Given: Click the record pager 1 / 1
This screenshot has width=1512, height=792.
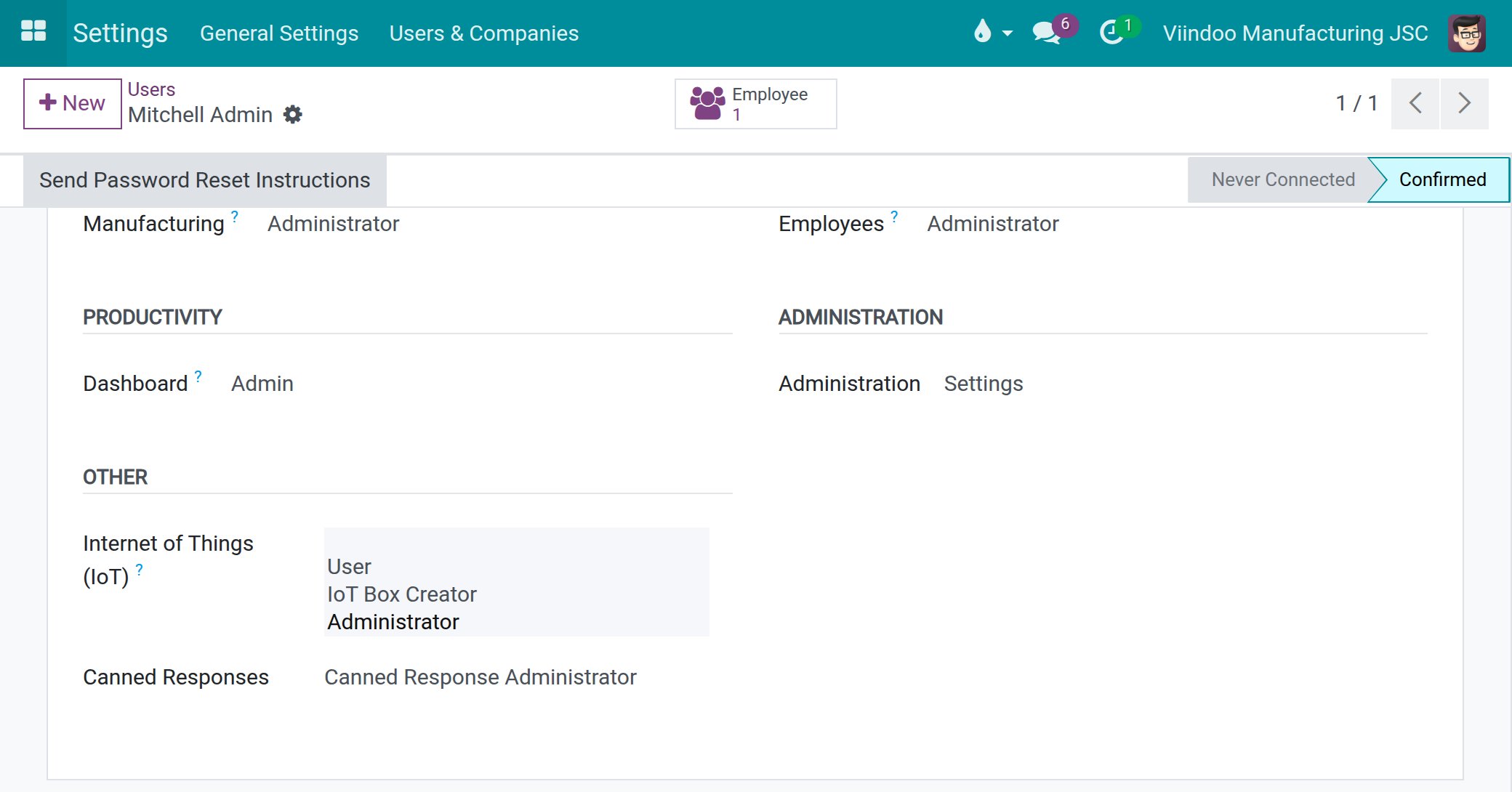Looking at the screenshot, I should pyautogui.click(x=1356, y=103).
